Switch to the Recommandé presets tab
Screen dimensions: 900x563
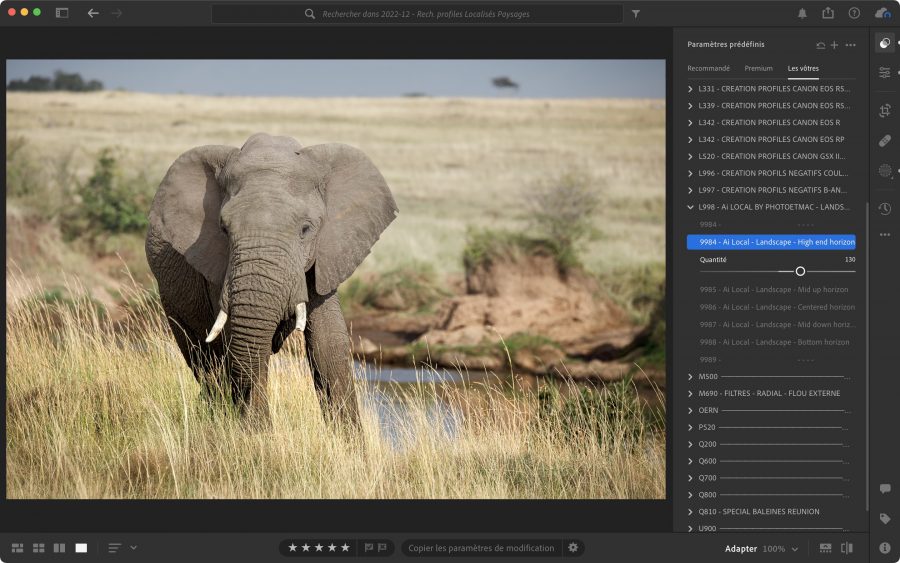[708, 68]
